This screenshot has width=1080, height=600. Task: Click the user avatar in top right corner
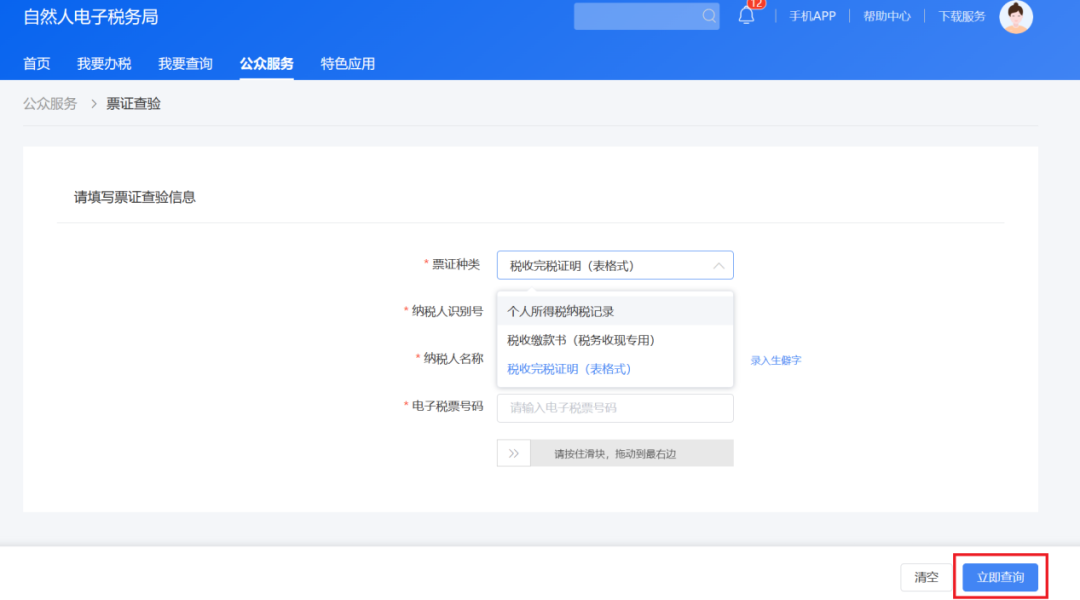point(1016,17)
